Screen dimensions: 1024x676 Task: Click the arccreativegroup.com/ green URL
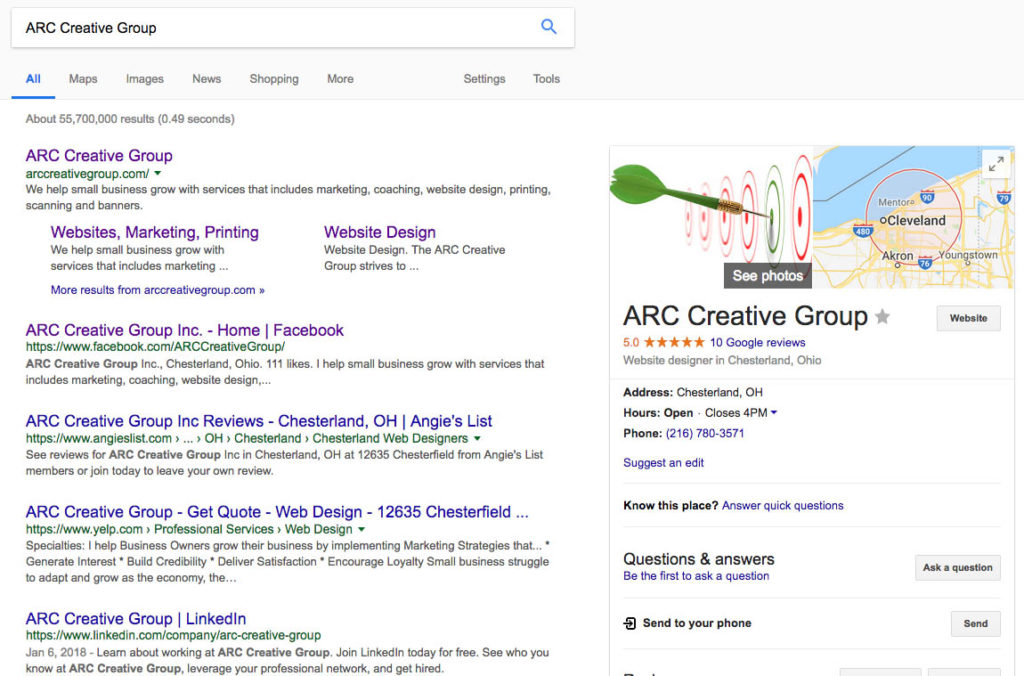point(88,174)
